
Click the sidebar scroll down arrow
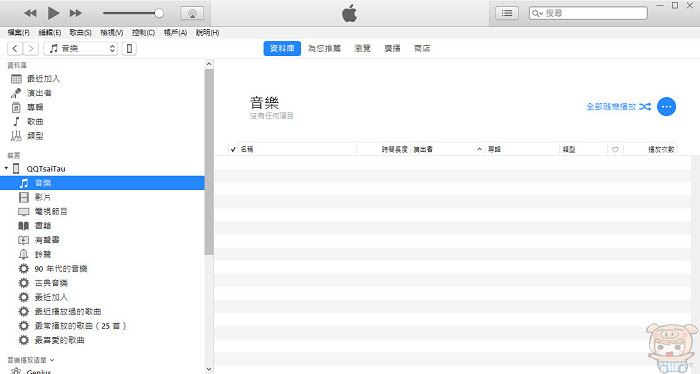(x=209, y=369)
